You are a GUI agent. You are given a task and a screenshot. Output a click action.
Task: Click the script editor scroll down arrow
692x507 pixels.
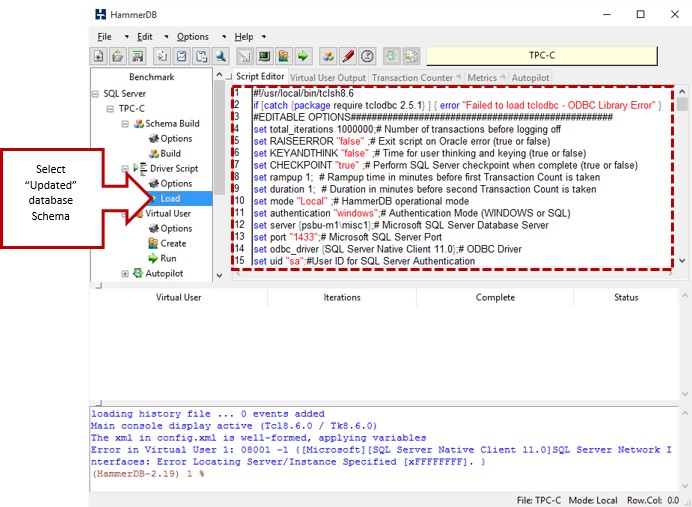(x=682, y=261)
